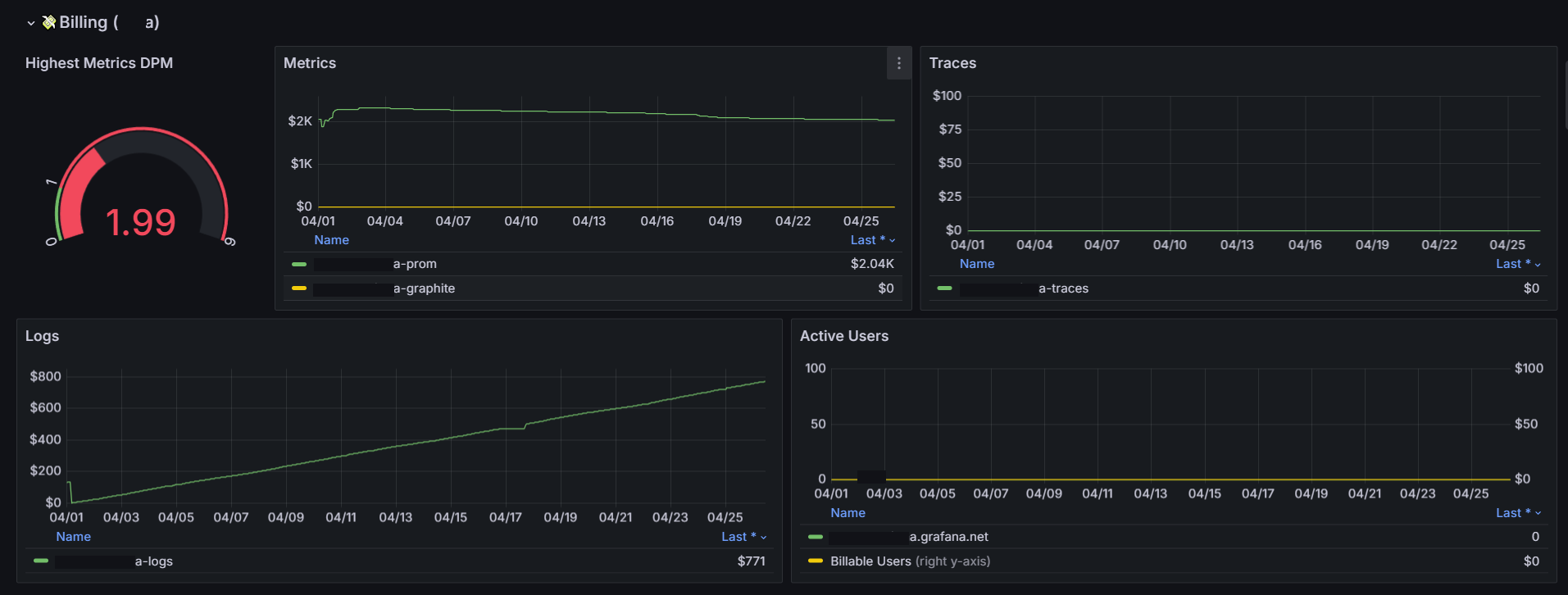Sort Metrics legend by Name header
The image size is (1568, 595).
[331, 240]
